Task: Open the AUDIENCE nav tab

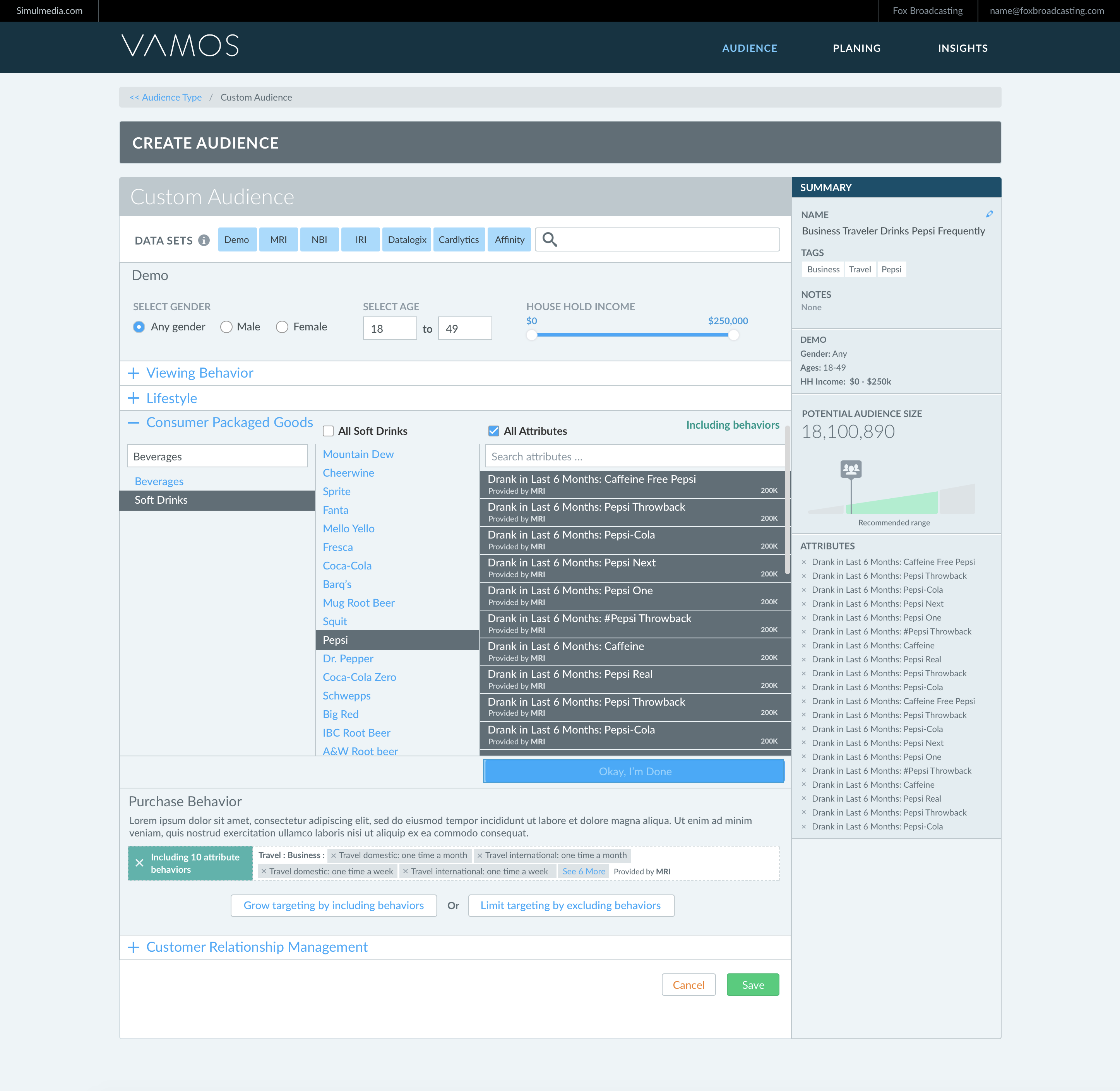Action: (x=749, y=48)
